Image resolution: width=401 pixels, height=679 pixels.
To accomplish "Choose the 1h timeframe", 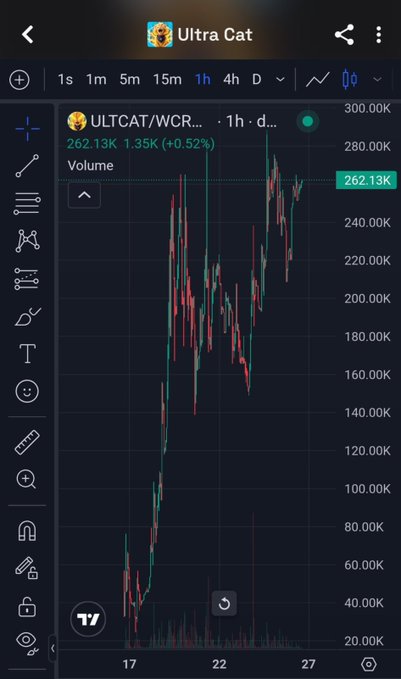I will [203, 80].
